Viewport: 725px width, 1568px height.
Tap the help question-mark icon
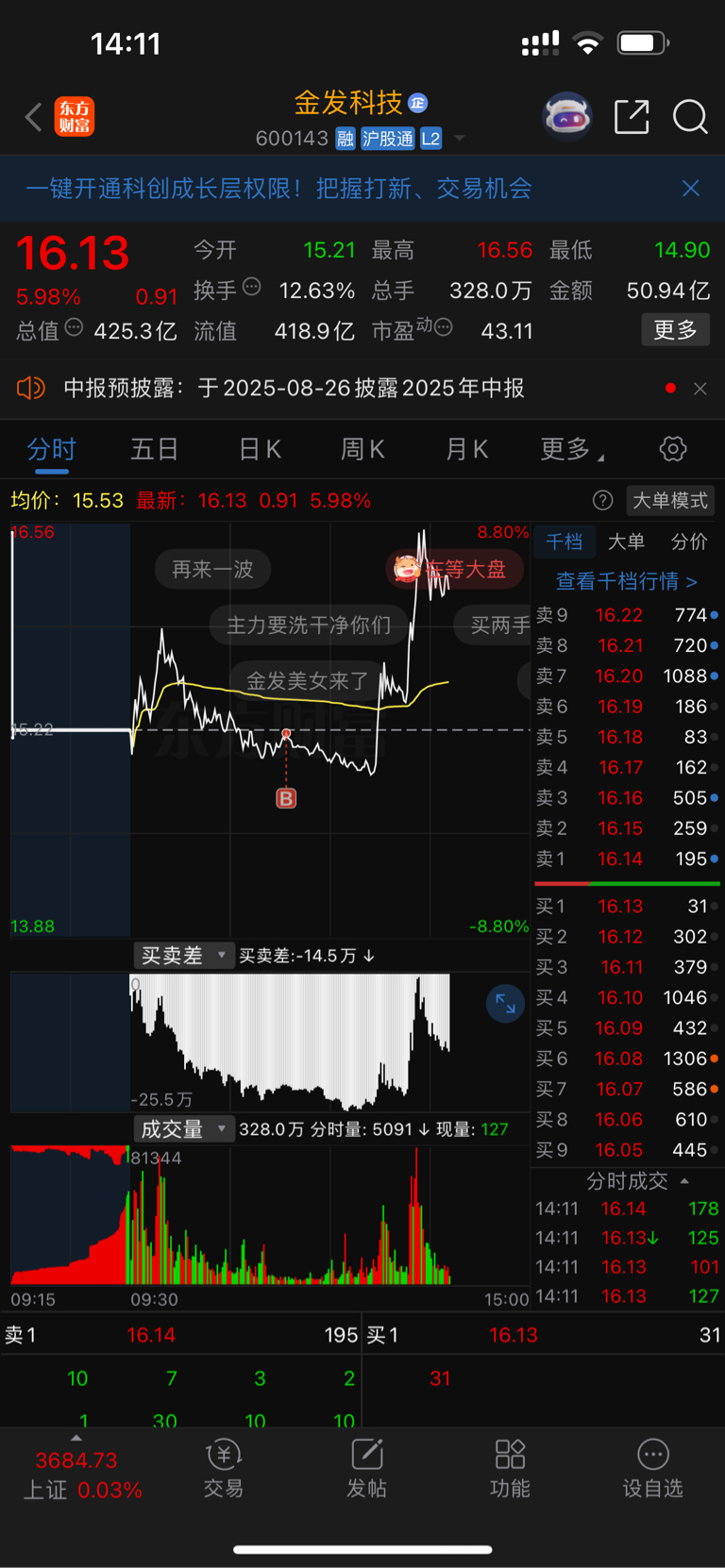pos(602,500)
